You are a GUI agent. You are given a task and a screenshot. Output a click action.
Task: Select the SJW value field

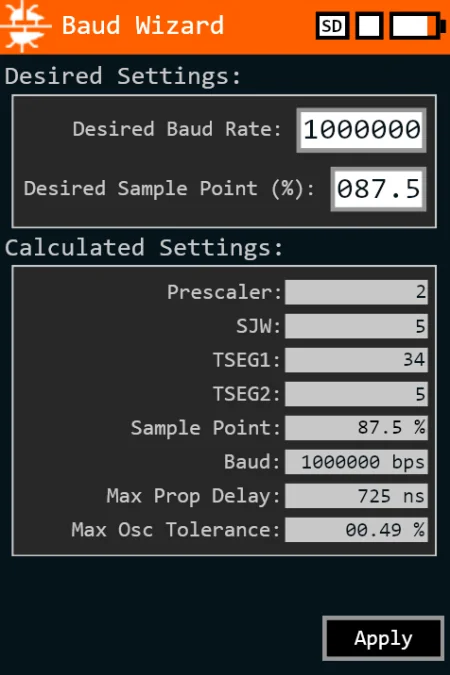coord(356,326)
